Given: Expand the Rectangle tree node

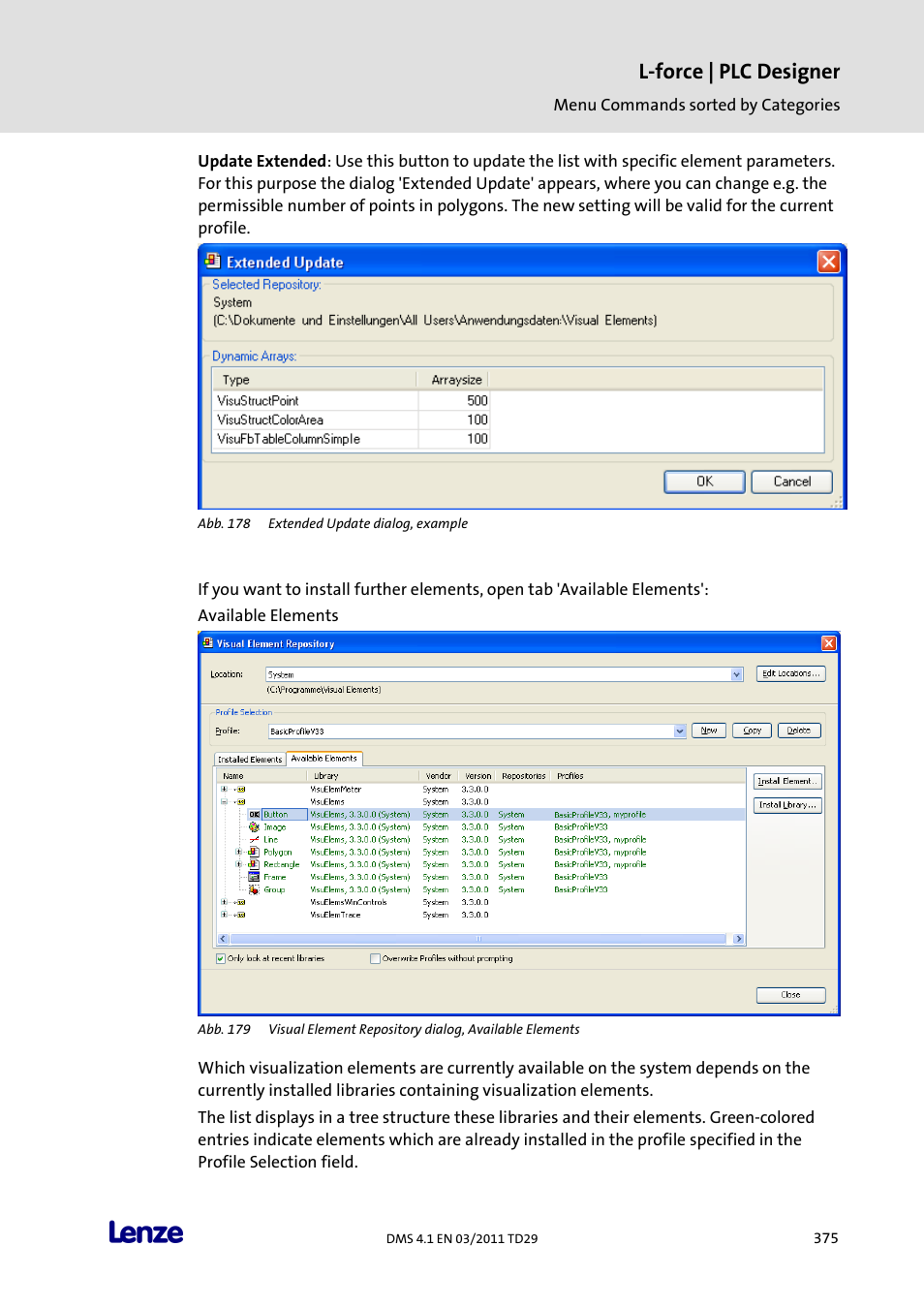Looking at the screenshot, I should pyautogui.click(x=238, y=864).
